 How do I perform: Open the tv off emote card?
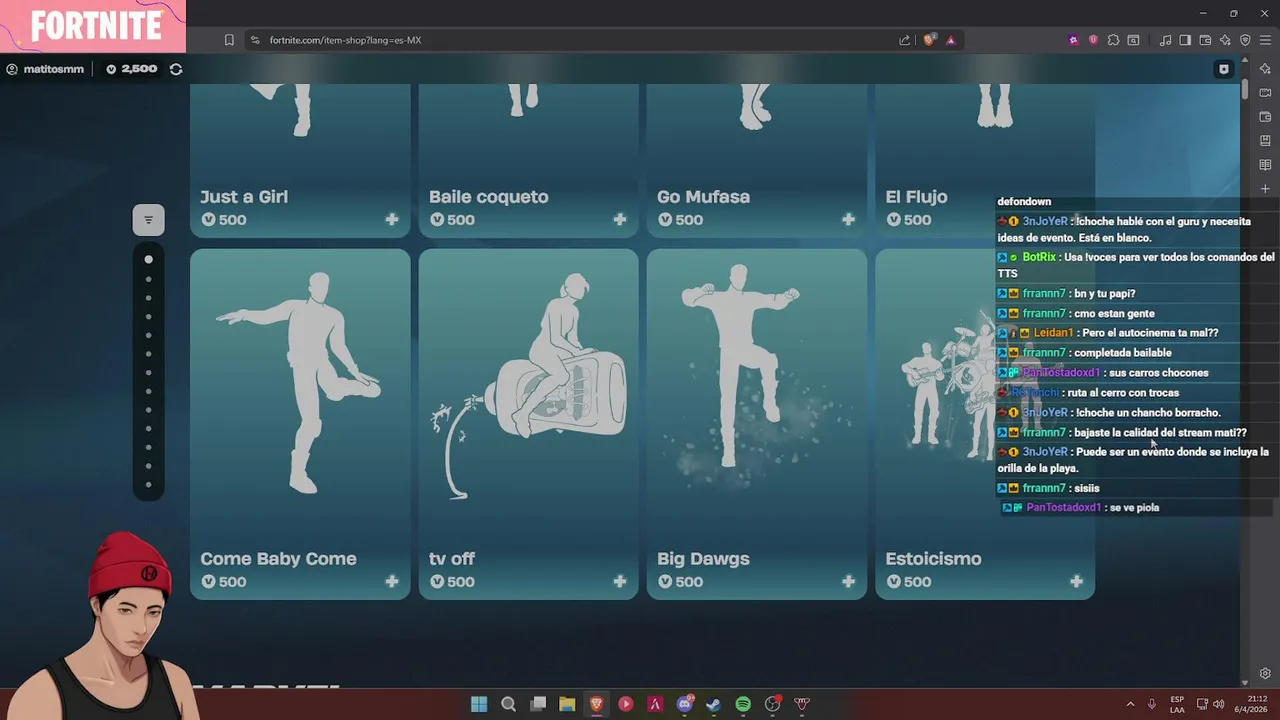[x=528, y=424]
